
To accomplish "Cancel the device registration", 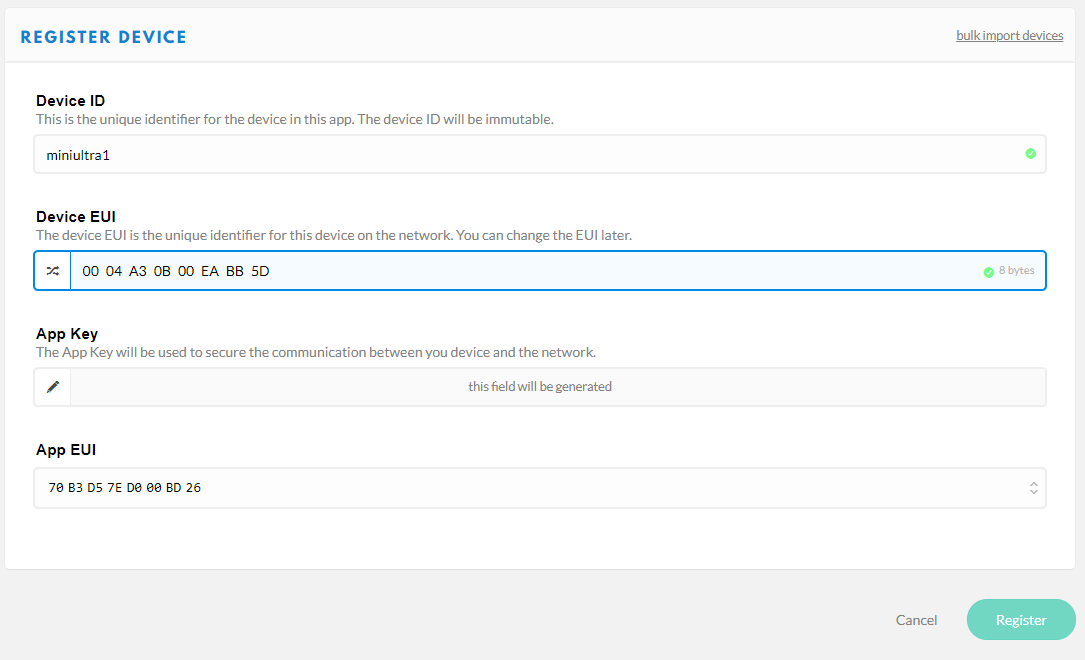I will pos(916,620).
